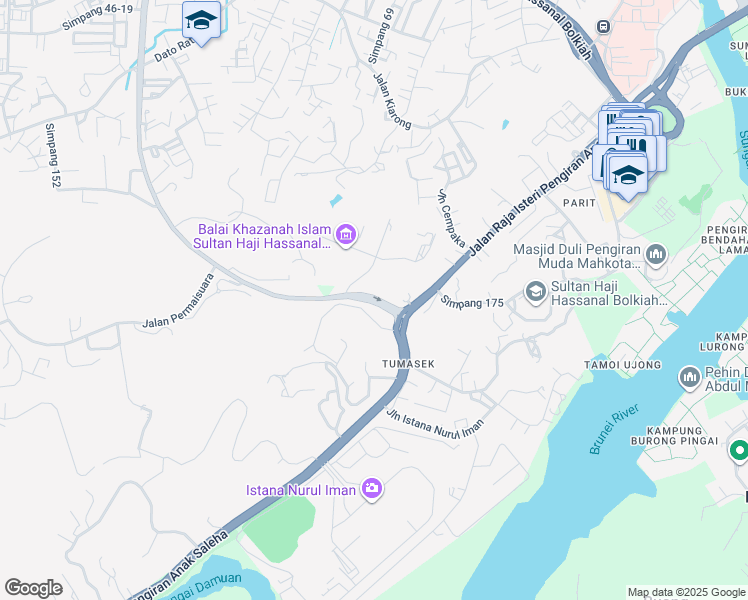Click the Jalan Permaisuara road label

coord(179,301)
